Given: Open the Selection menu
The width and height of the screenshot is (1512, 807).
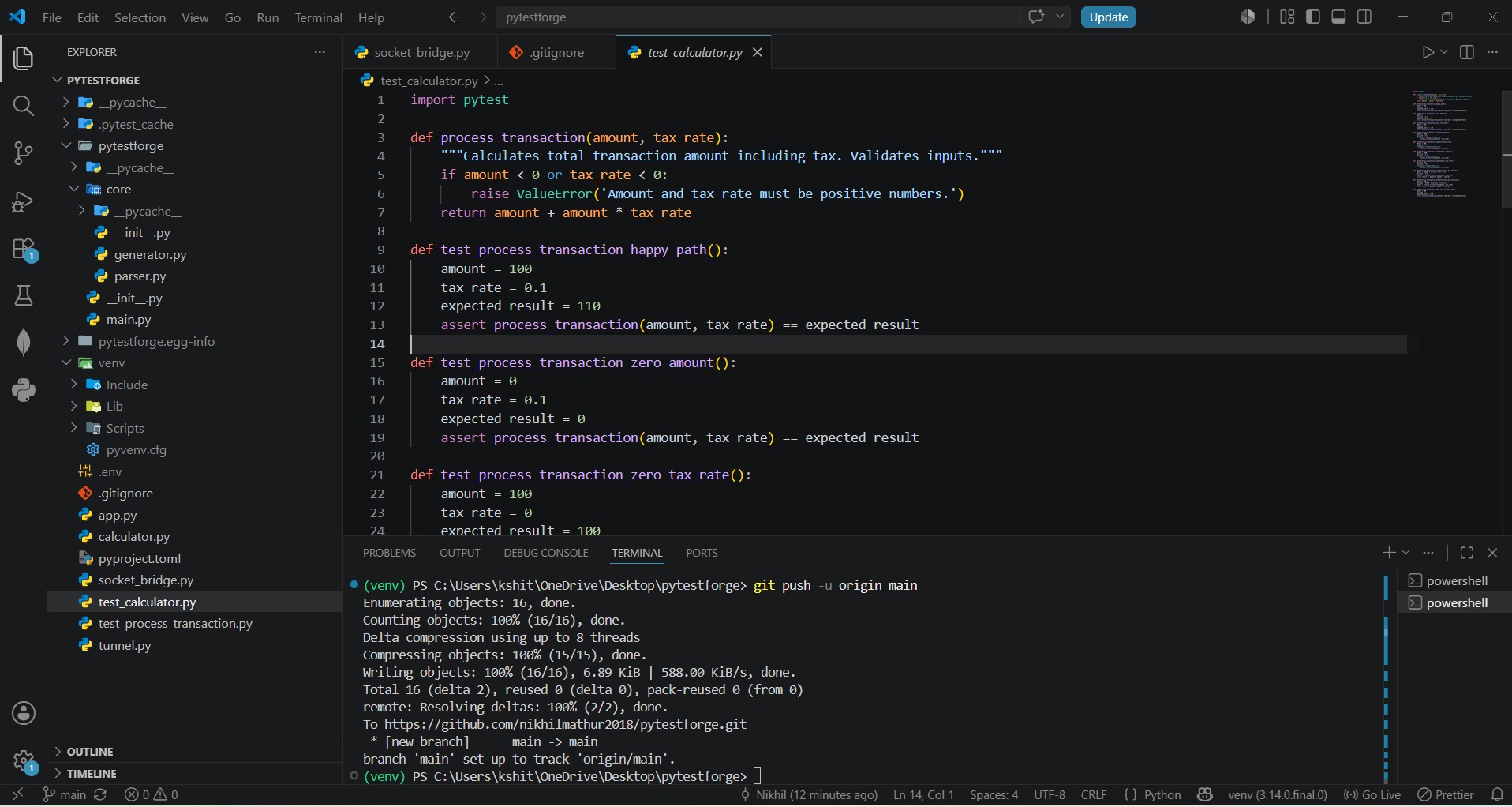Looking at the screenshot, I should [x=140, y=17].
